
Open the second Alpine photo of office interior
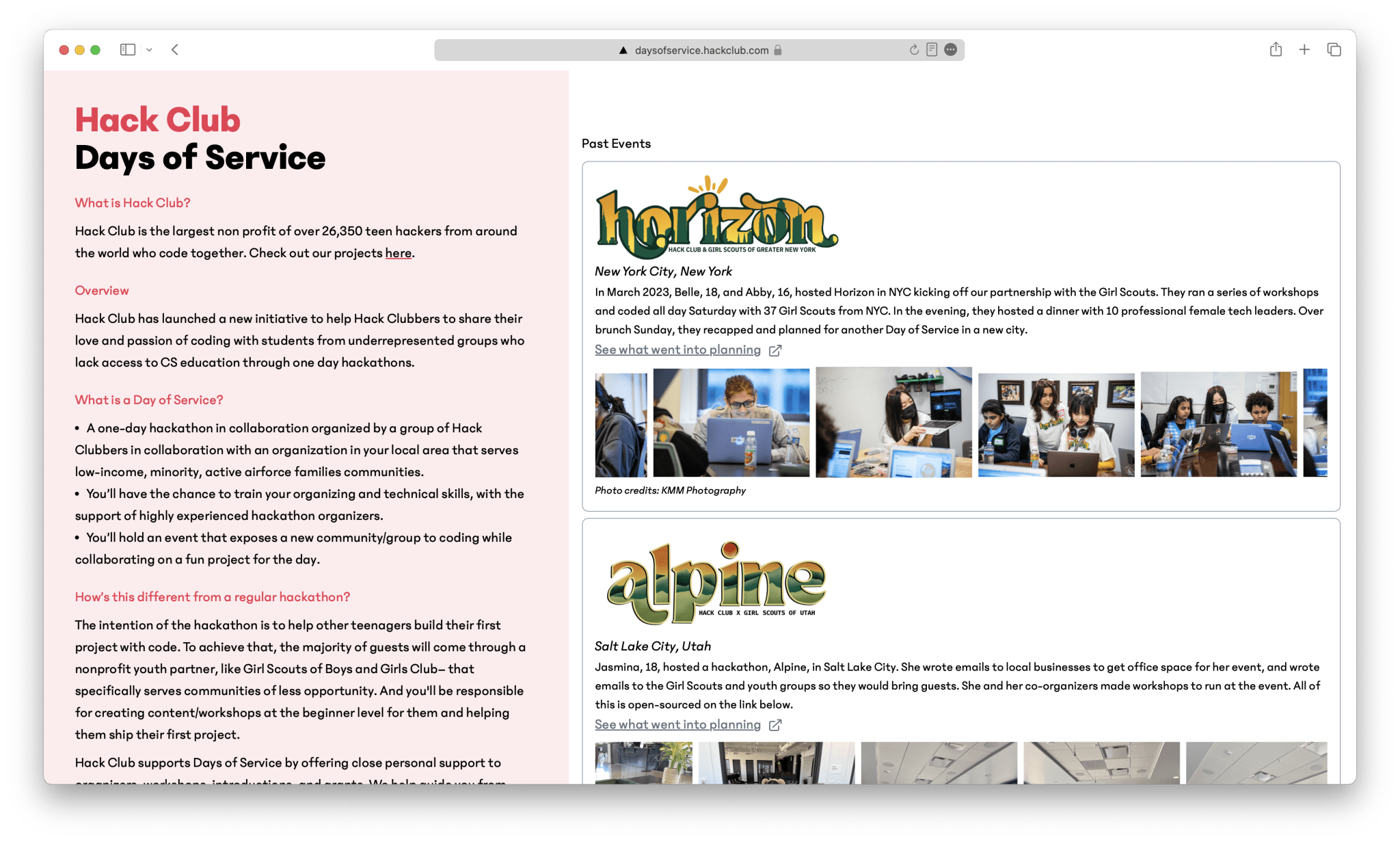[x=777, y=763]
